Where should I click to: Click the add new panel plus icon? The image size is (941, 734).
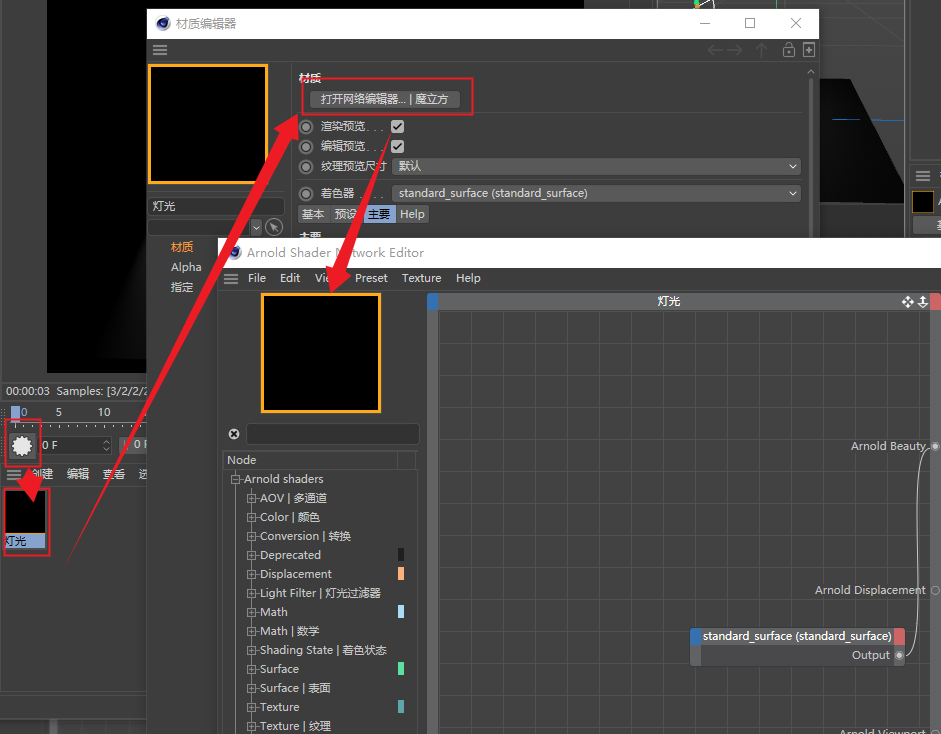coord(809,50)
